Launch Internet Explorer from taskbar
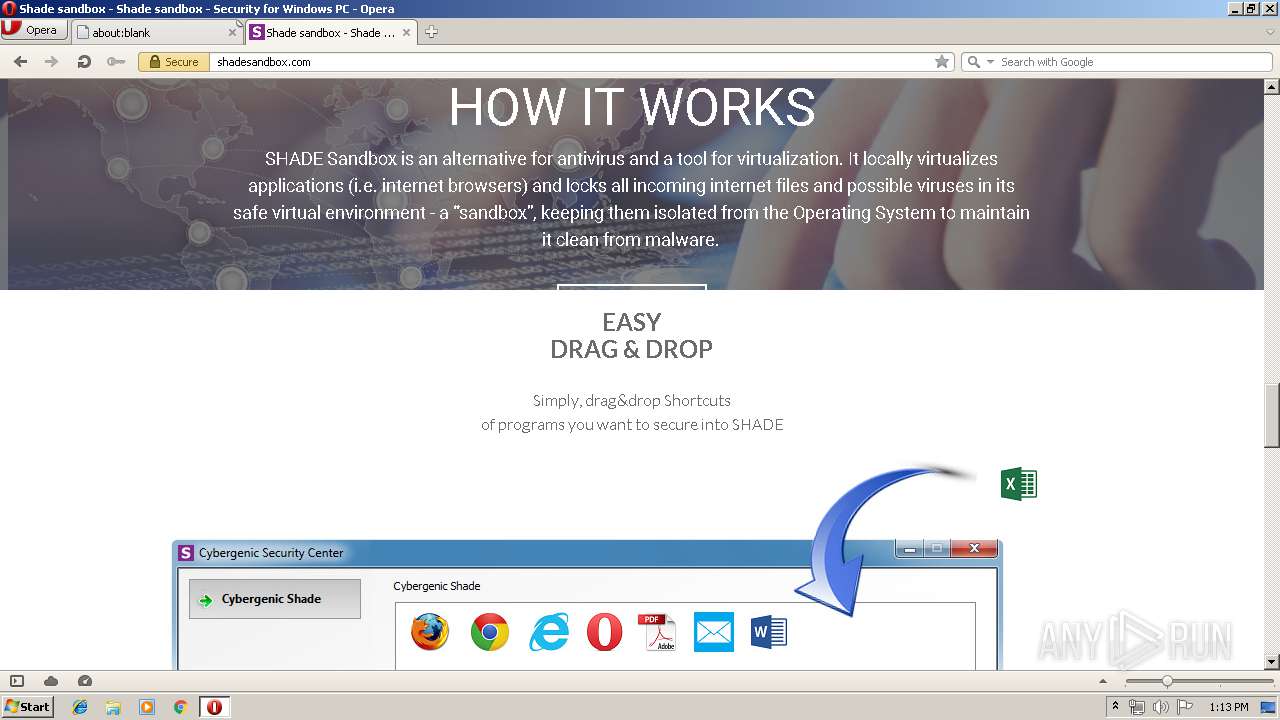The height and width of the screenshot is (720, 1280). [x=80, y=707]
